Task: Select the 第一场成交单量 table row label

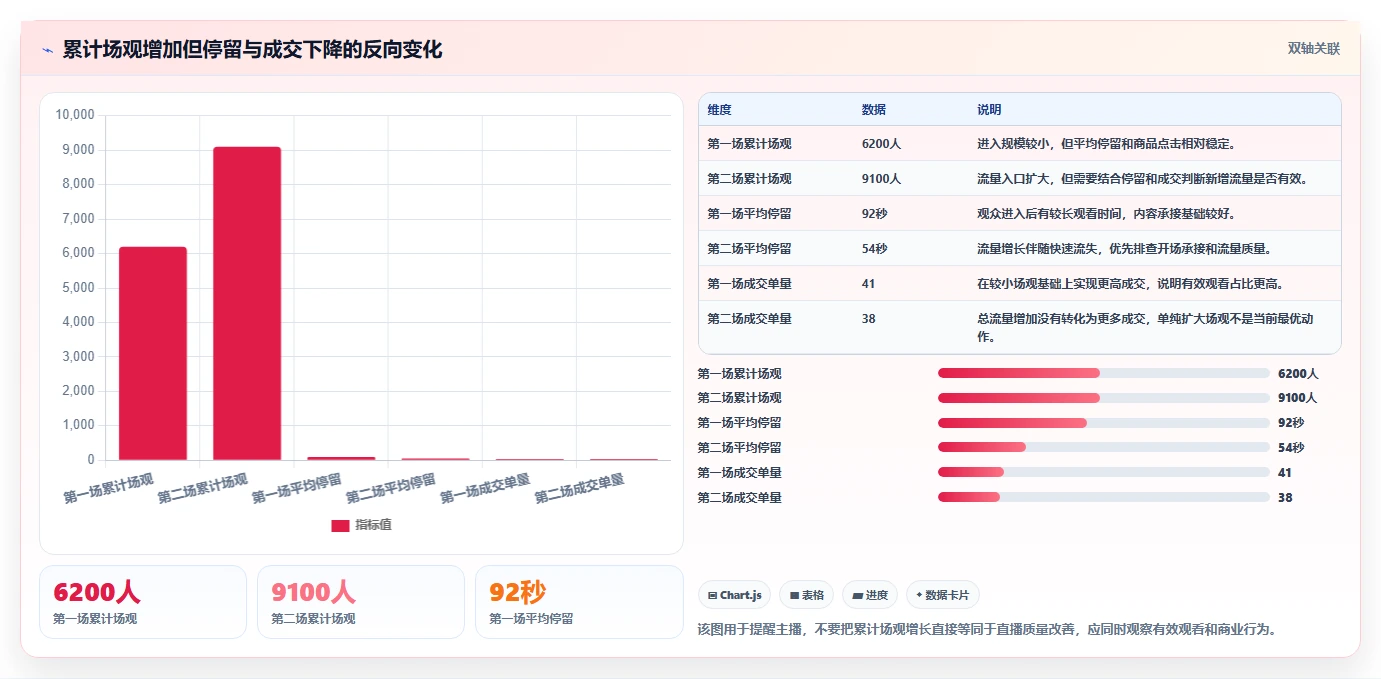Action: pos(749,284)
